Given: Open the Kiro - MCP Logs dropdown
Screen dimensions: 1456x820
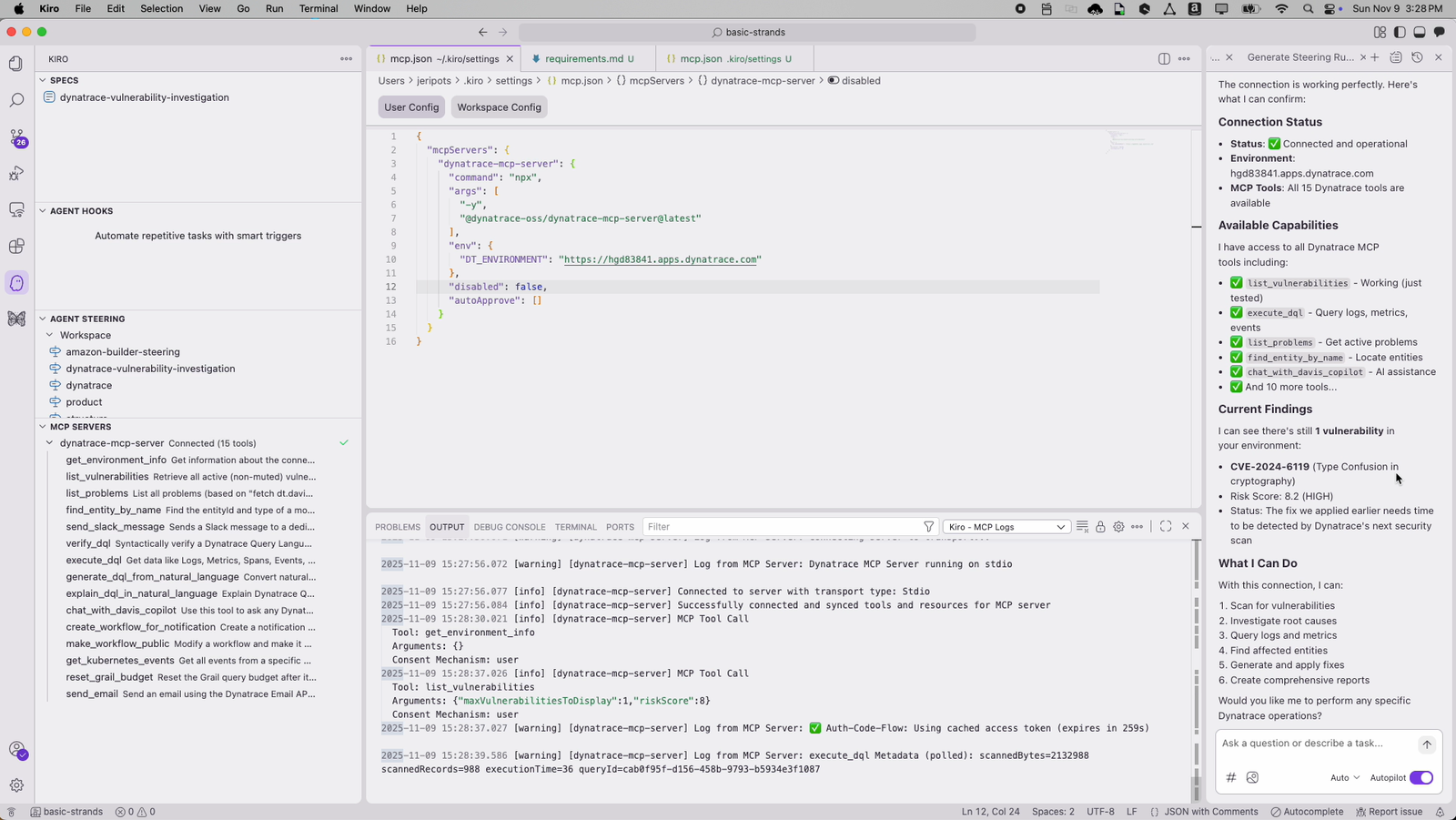Looking at the screenshot, I should tap(1006, 527).
